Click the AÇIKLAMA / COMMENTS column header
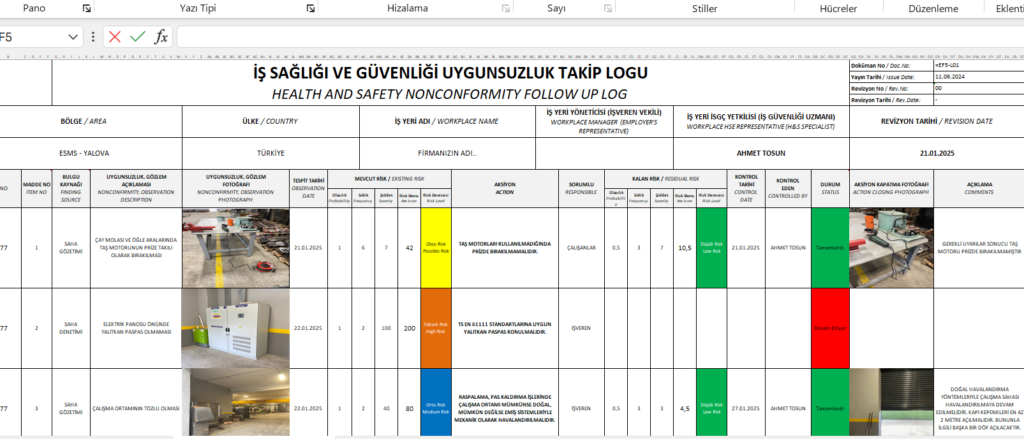 (x=978, y=188)
